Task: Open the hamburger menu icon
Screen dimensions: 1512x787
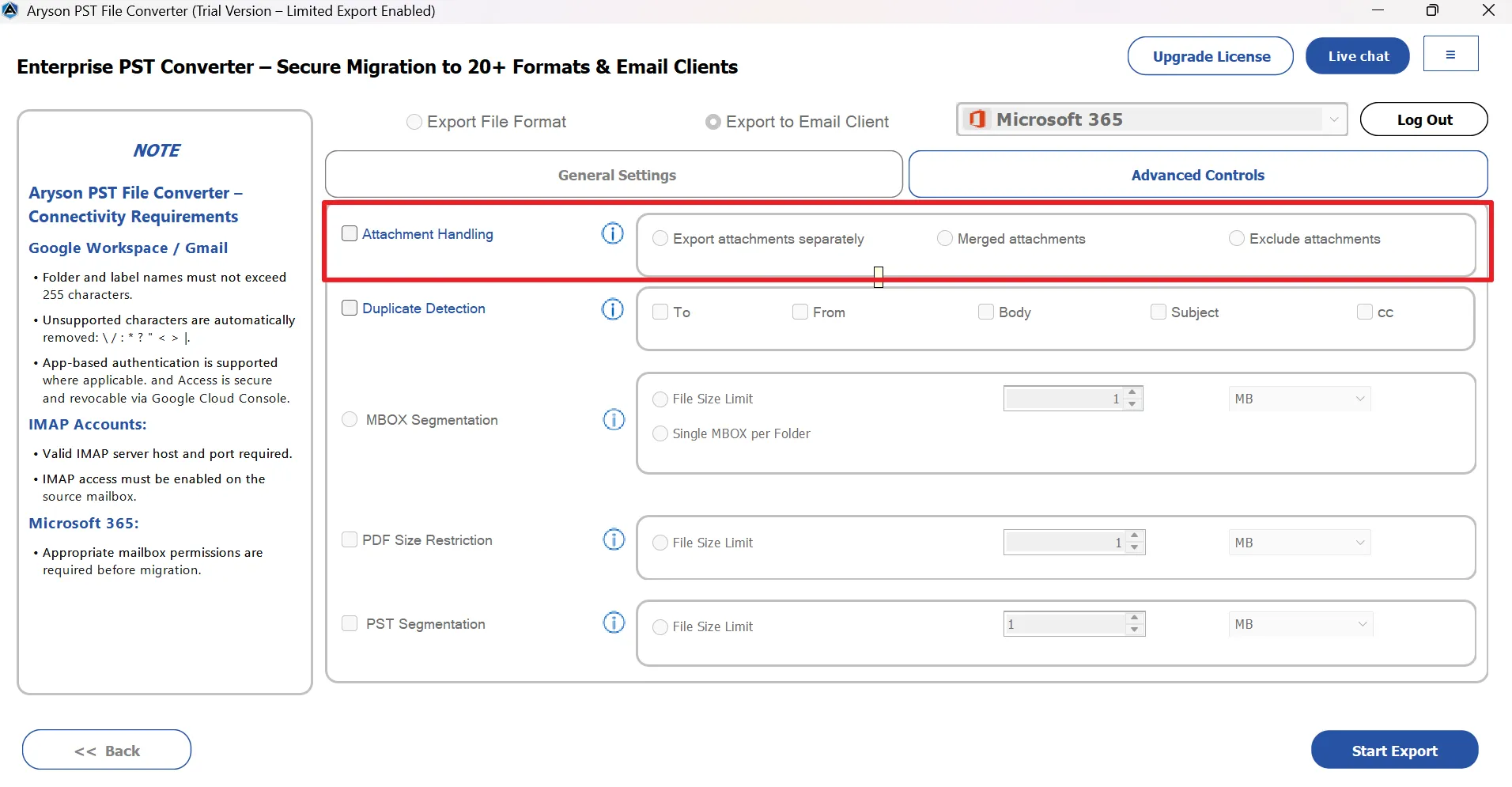Action: 1450,54
